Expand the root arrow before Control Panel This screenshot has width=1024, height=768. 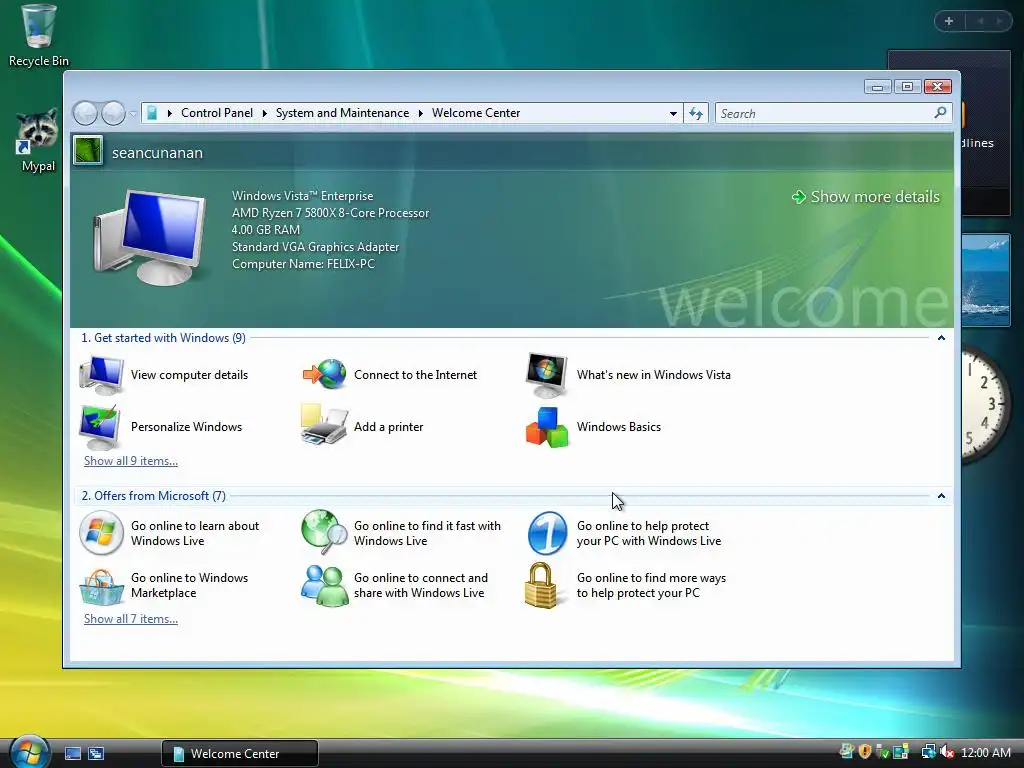170,114
